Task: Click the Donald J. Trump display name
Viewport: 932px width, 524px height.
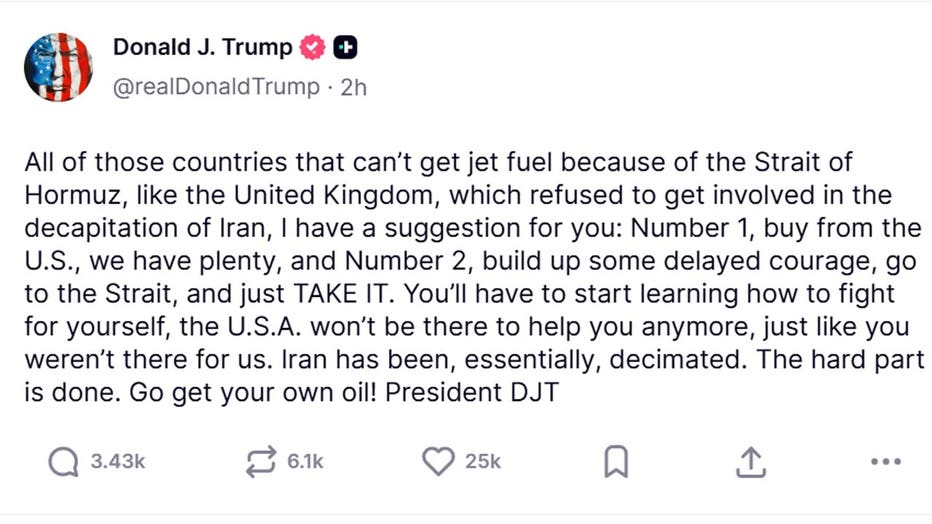Action: pyautogui.click(x=202, y=47)
